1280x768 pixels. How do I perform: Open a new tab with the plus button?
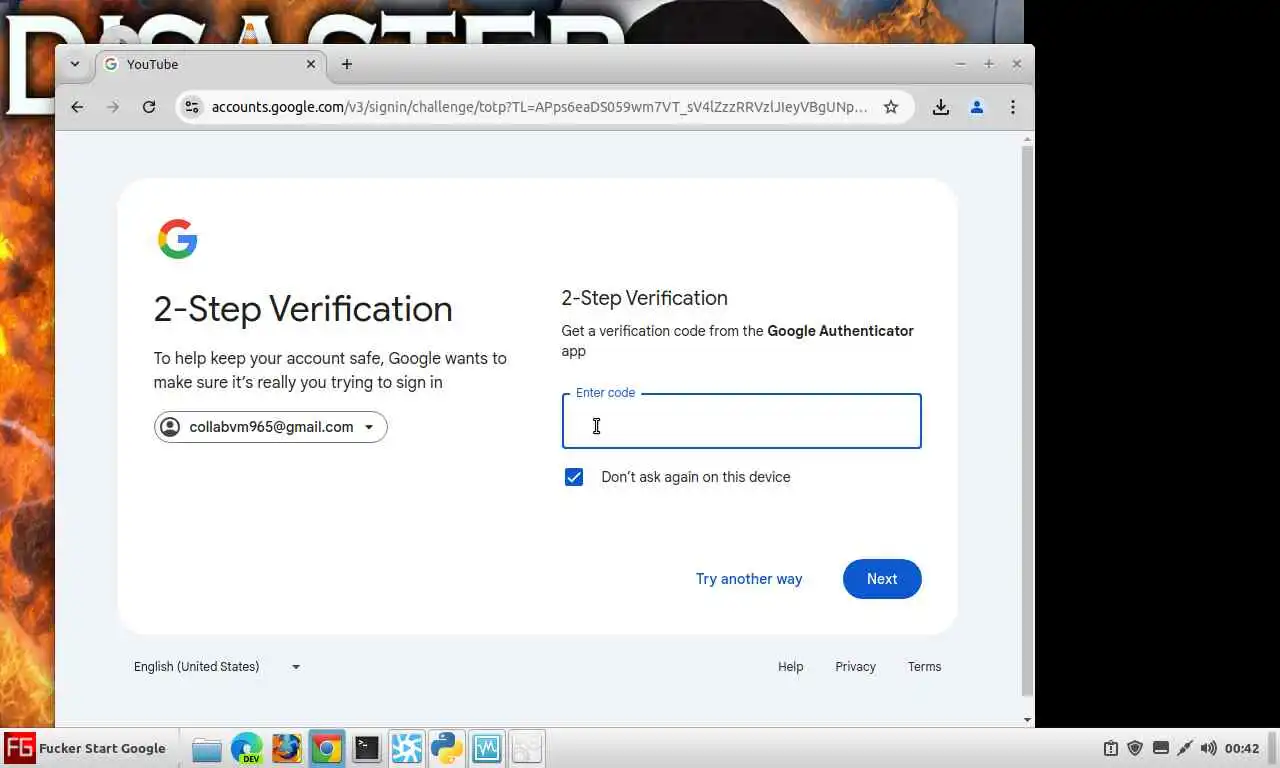(347, 64)
